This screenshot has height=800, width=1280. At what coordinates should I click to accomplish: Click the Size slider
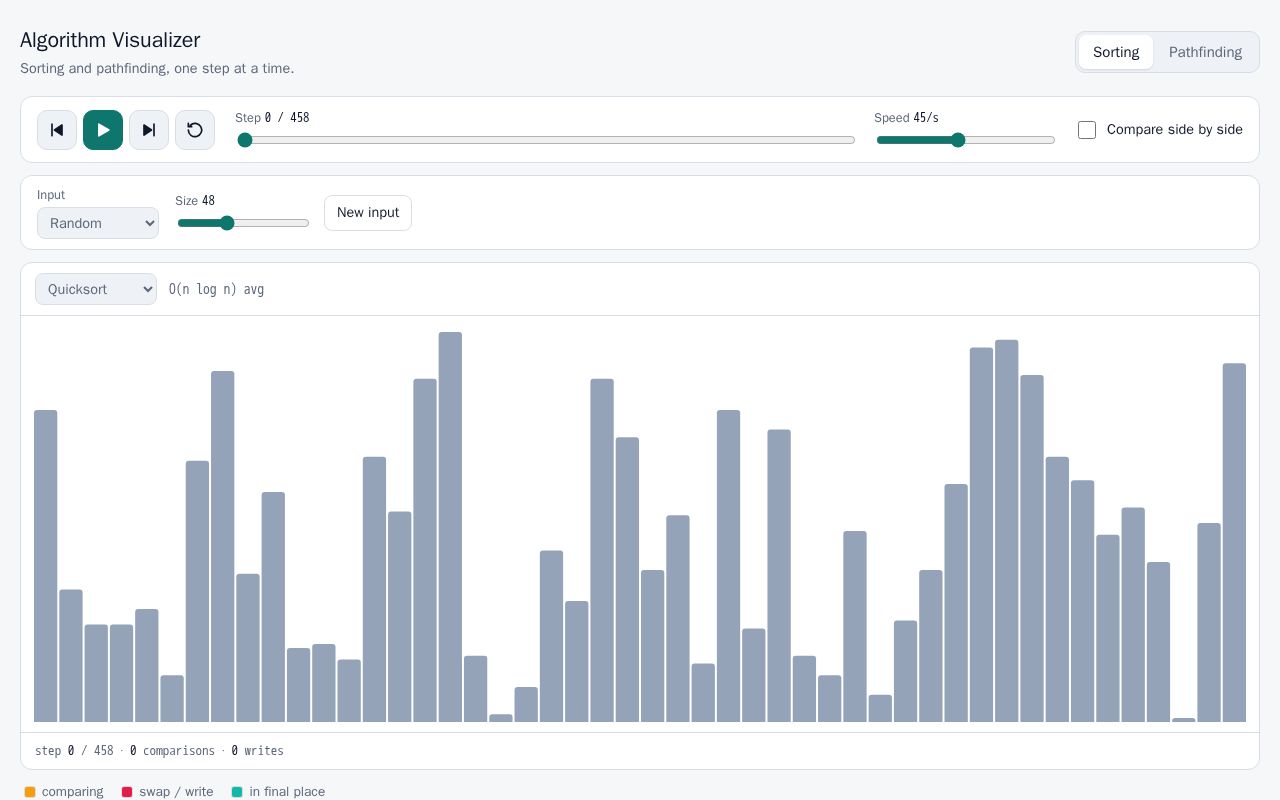(243, 223)
